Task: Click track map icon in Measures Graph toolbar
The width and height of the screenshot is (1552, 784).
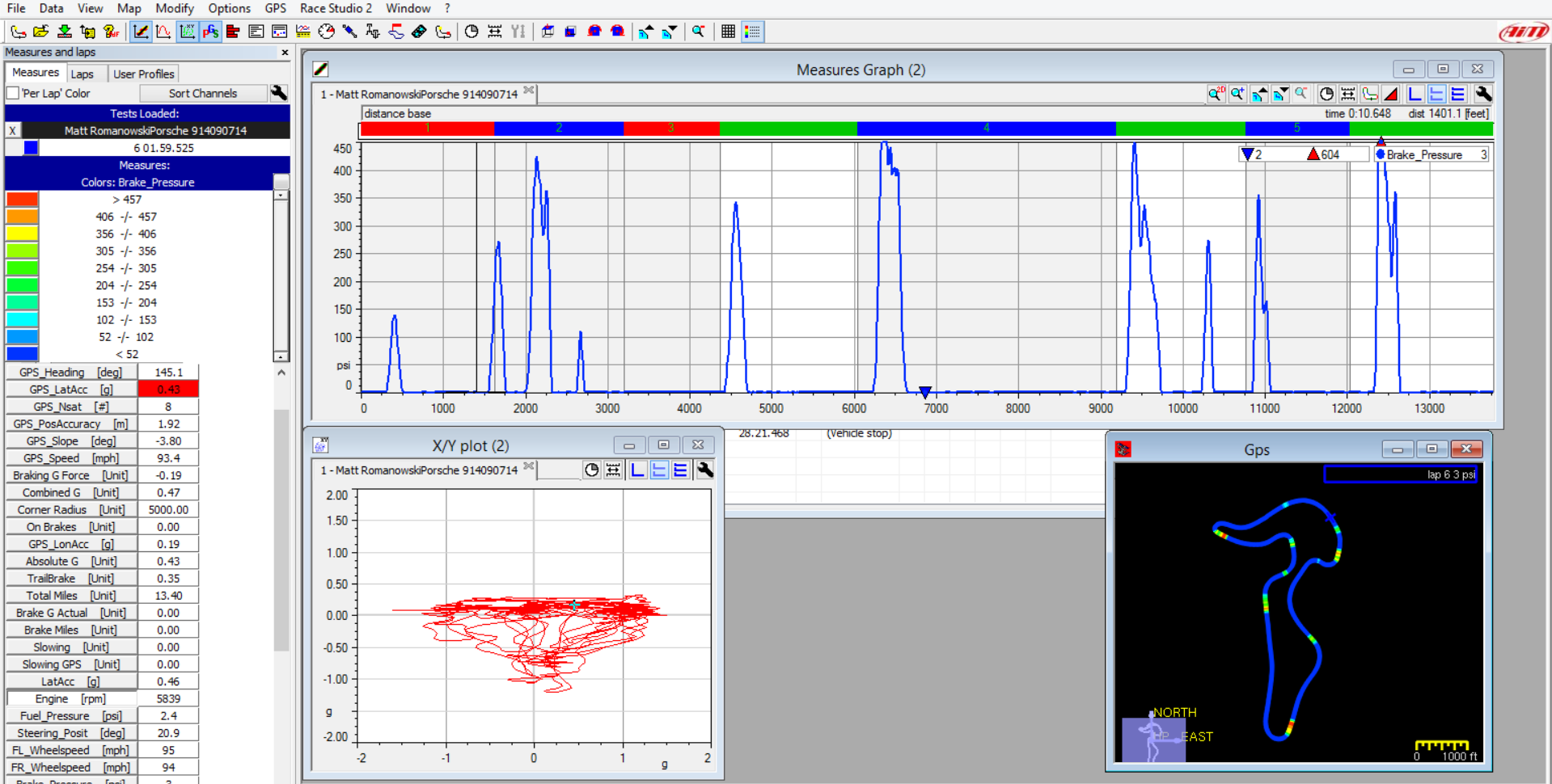Action: pyautogui.click(x=1369, y=95)
